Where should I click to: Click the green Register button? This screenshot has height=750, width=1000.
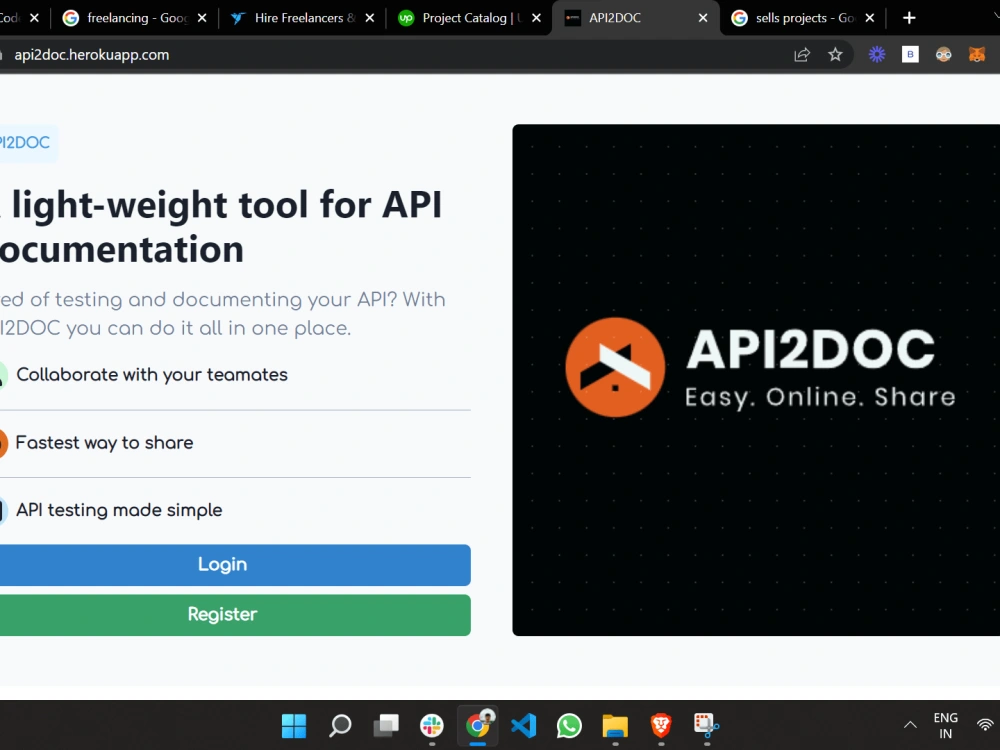(x=235, y=615)
